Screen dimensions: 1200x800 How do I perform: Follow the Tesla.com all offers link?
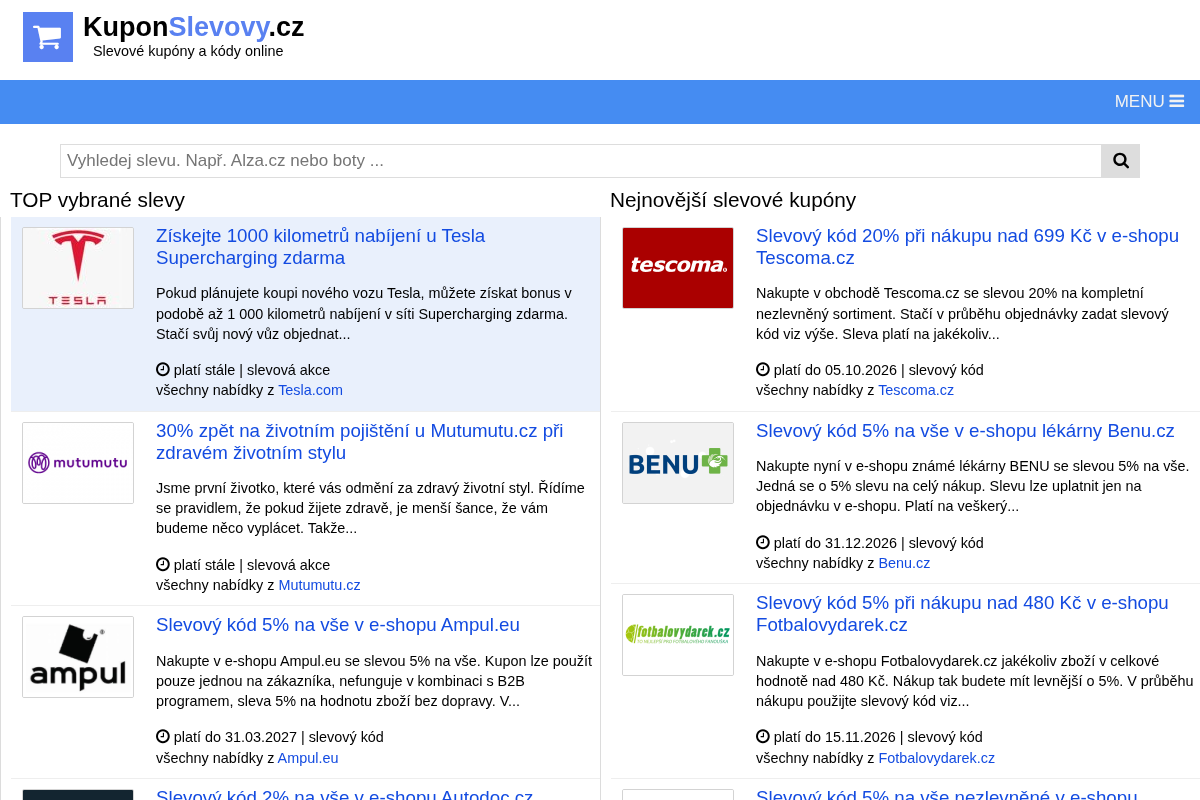(x=310, y=390)
